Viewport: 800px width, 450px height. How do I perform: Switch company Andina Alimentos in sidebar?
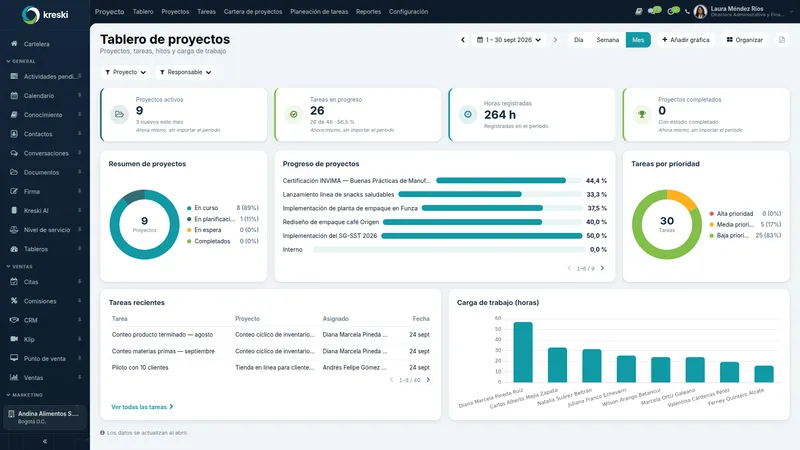45,417
